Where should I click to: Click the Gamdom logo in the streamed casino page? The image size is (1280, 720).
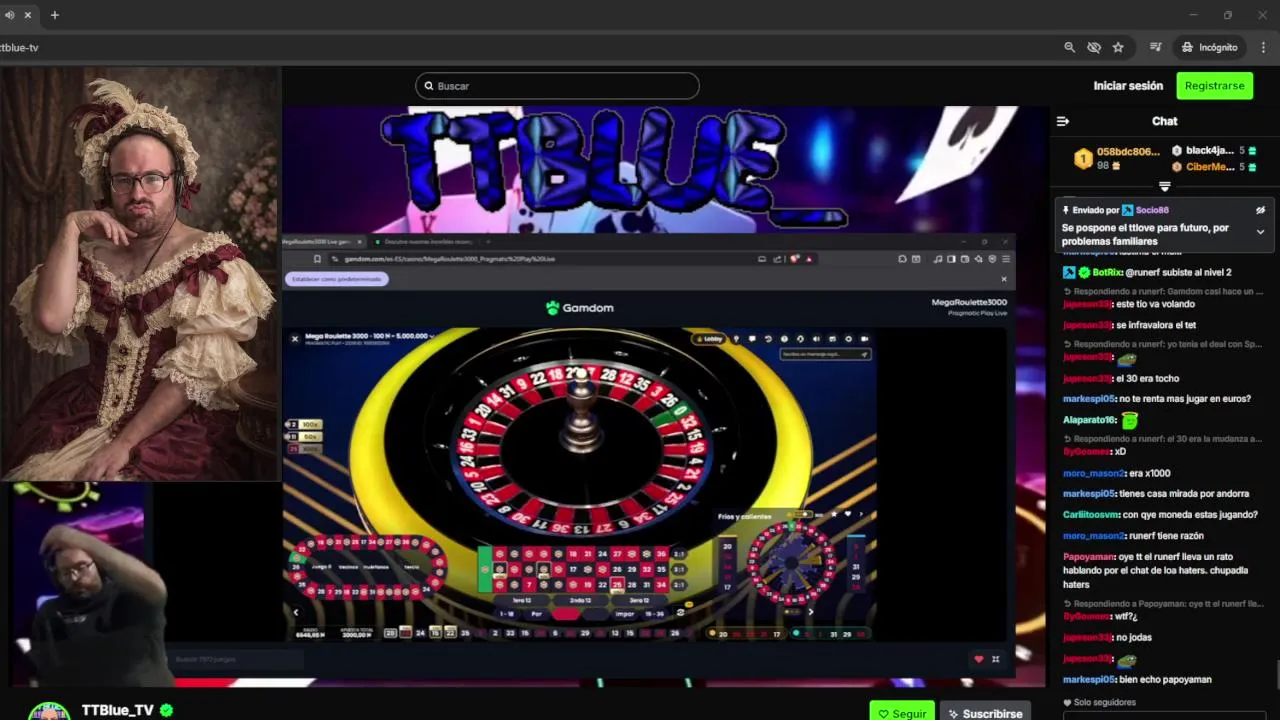[580, 308]
